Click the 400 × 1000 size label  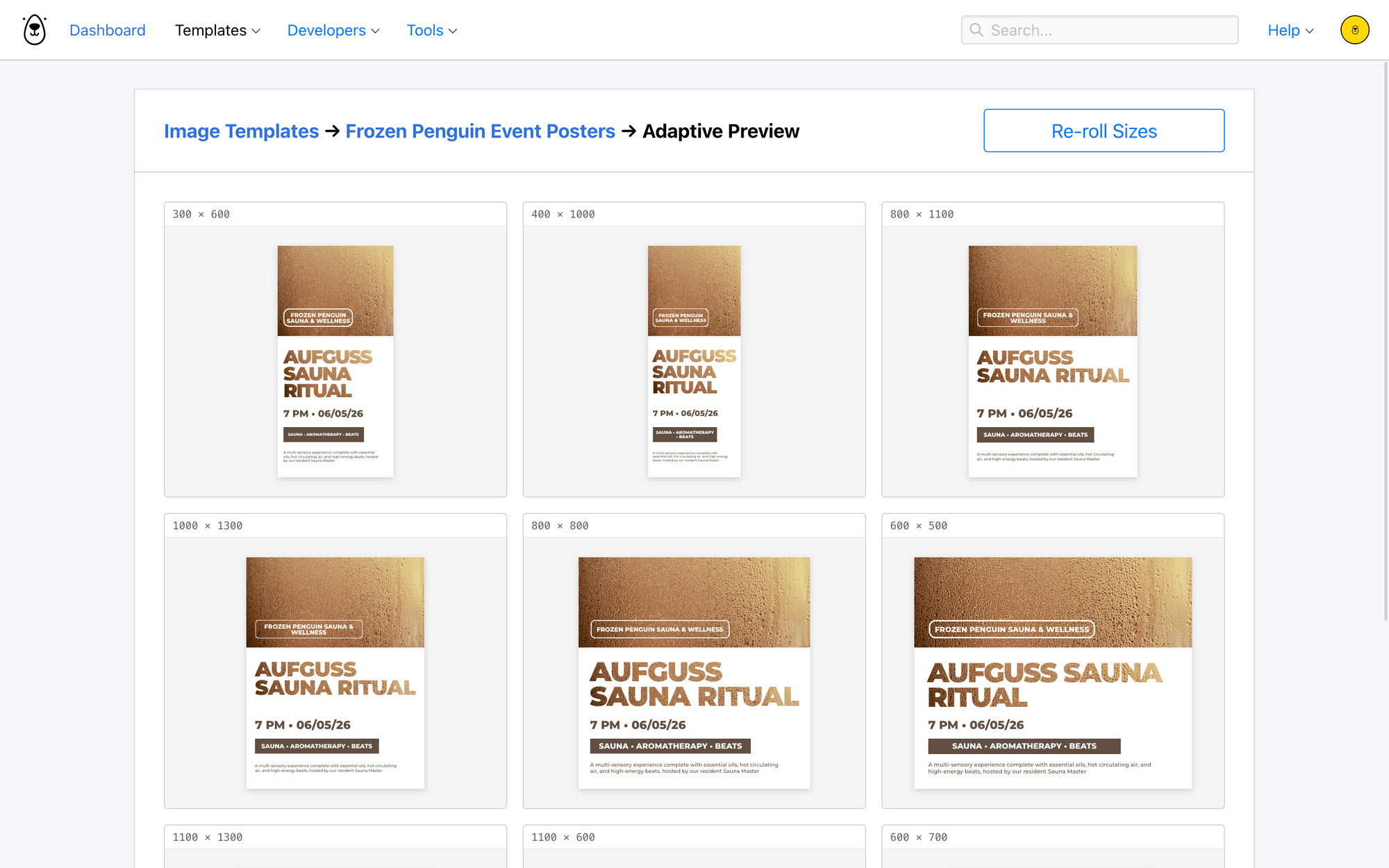pos(563,215)
